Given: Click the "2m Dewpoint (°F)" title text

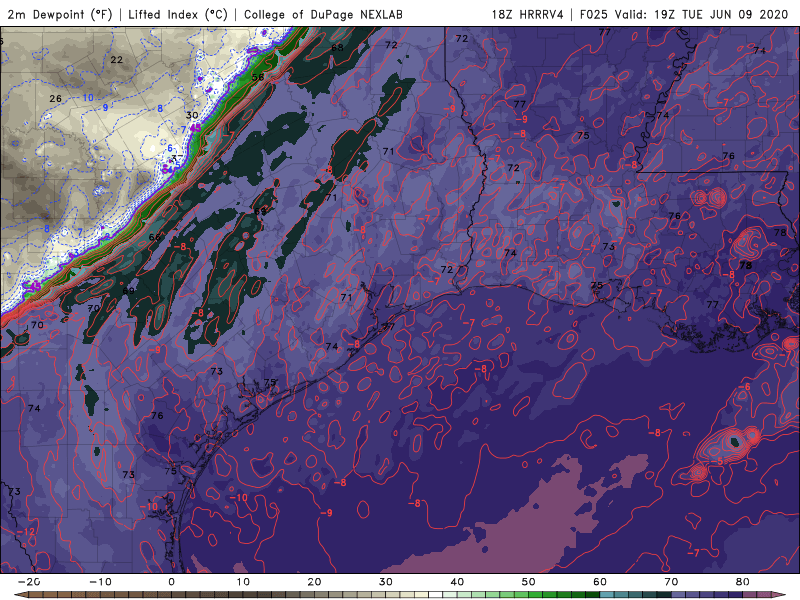Looking at the screenshot, I should 60,14.
